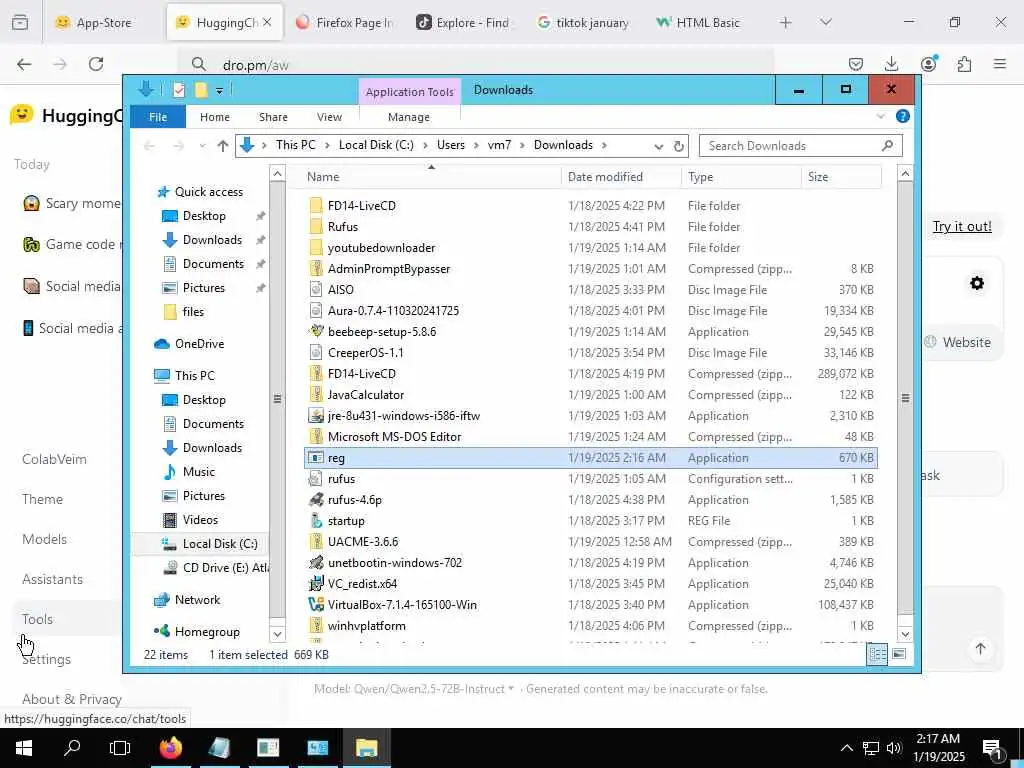Save to Pocket icon in Firefox

(x=856, y=63)
